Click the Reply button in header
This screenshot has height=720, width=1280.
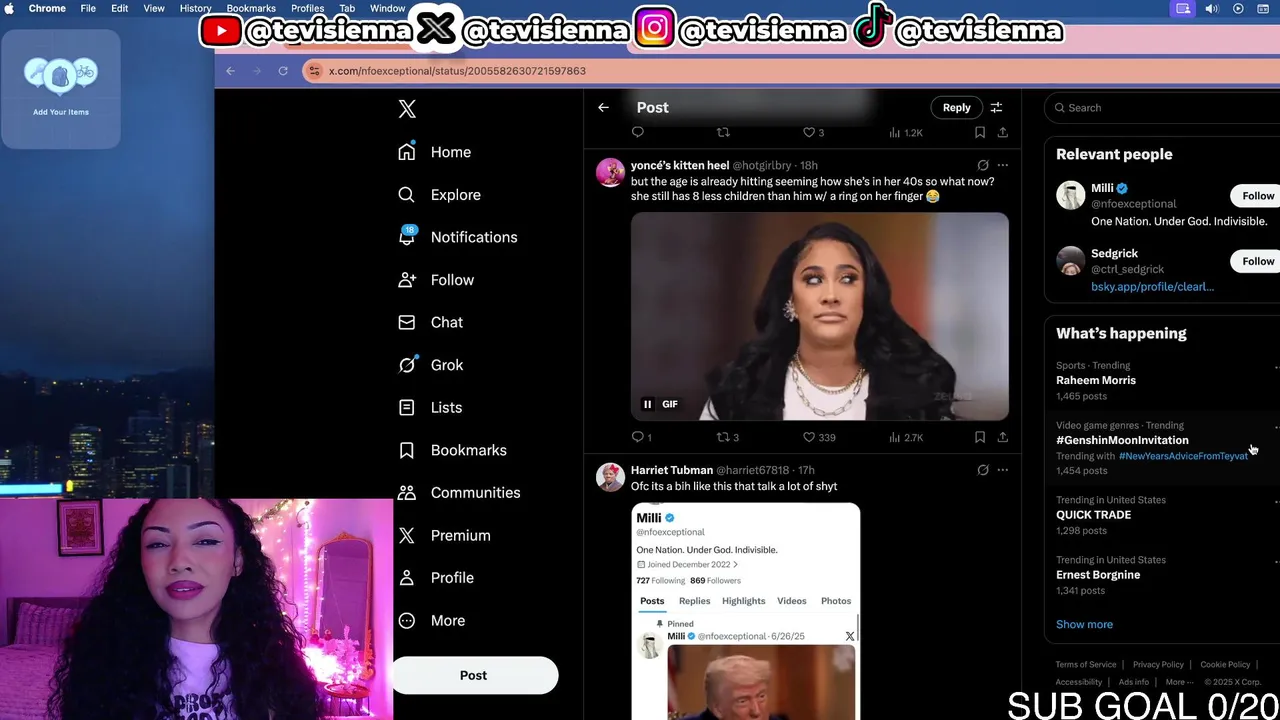click(x=956, y=107)
